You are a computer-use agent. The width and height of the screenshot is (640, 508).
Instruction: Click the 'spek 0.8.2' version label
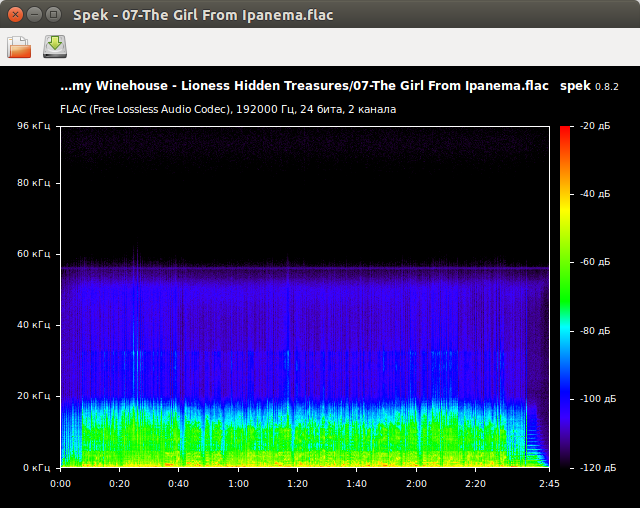(x=589, y=87)
